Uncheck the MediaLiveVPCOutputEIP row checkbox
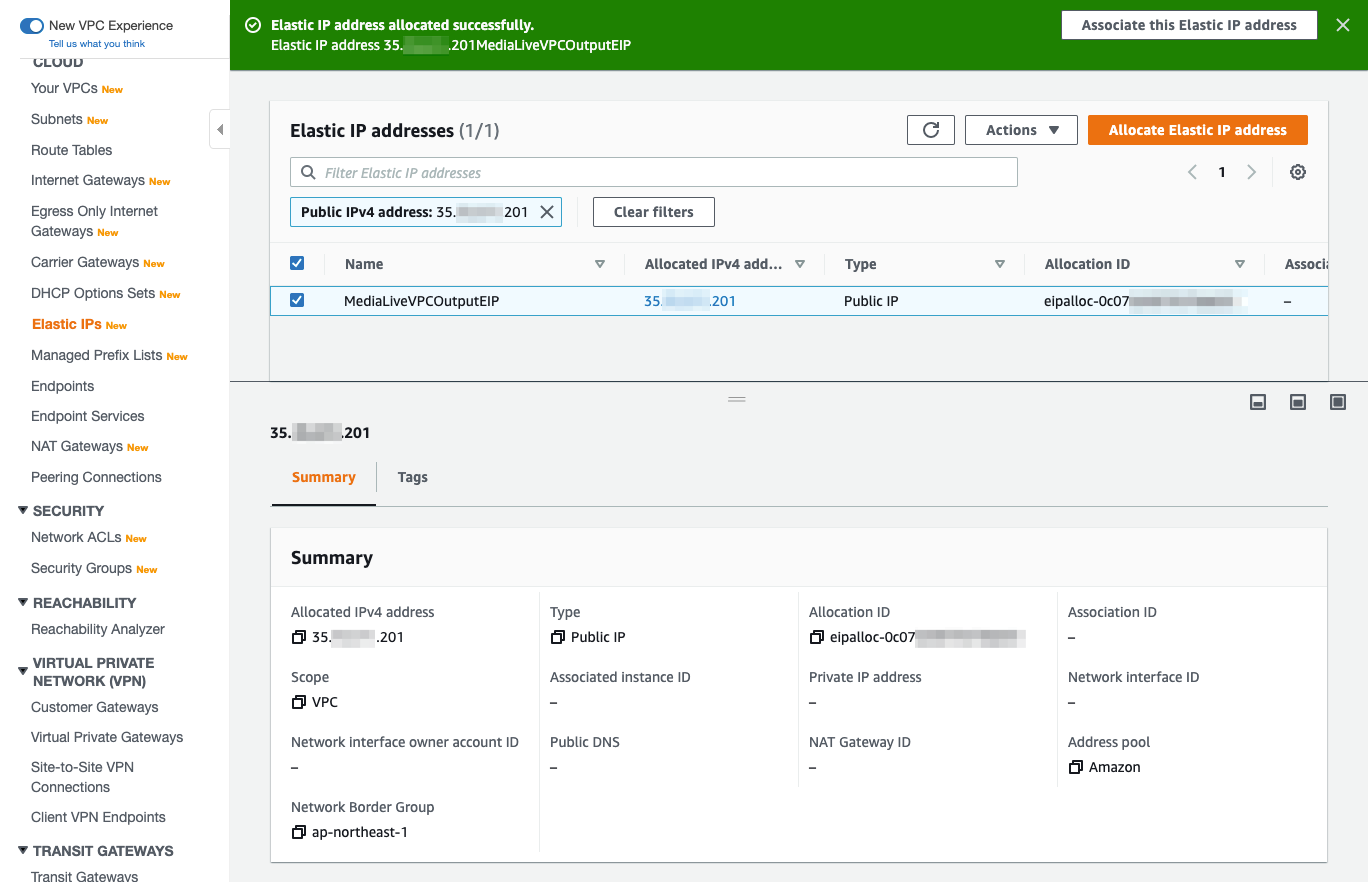This screenshot has width=1368, height=882. click(297, 300)
